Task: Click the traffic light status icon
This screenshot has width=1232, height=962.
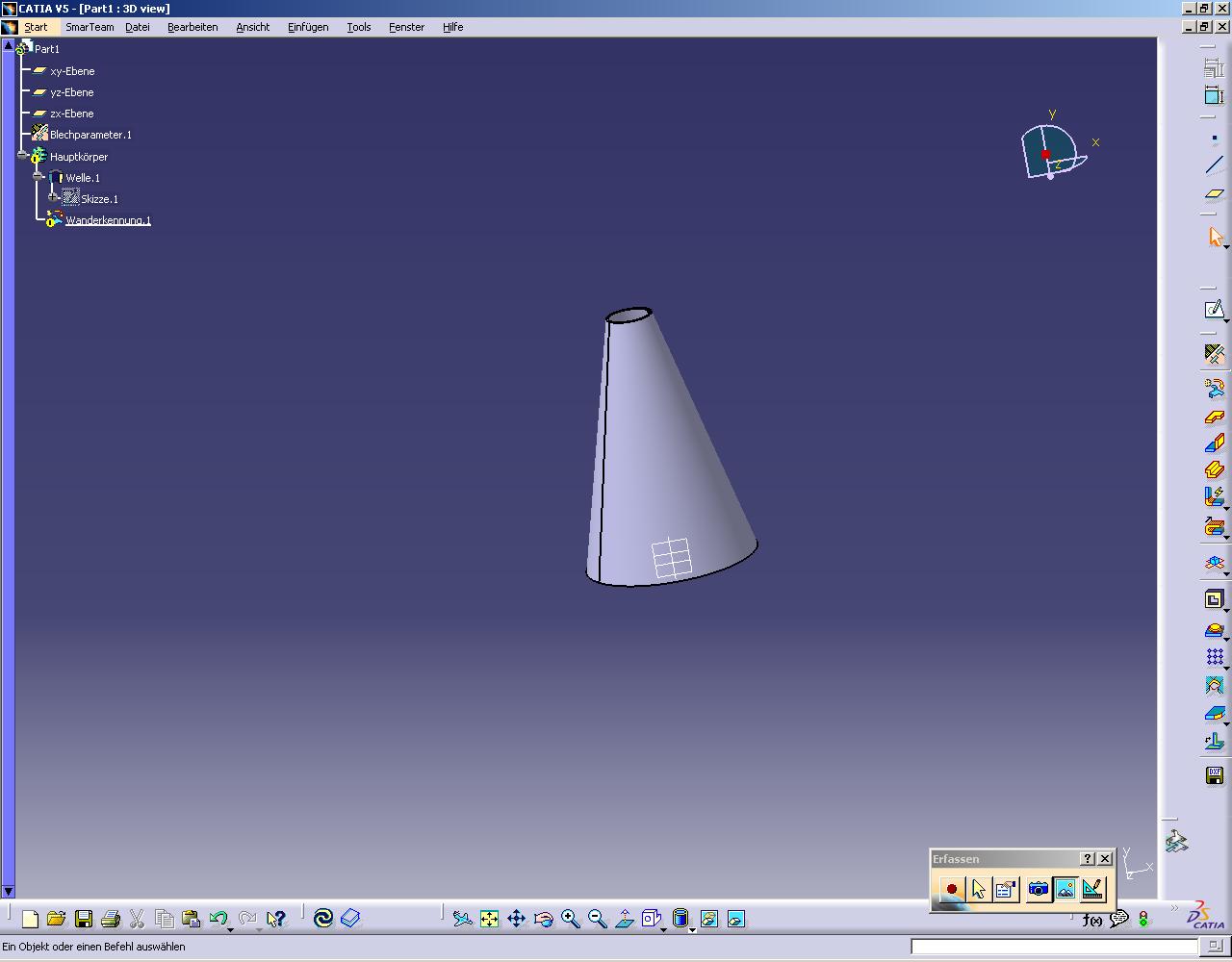Action: (x=1143, y=920)
